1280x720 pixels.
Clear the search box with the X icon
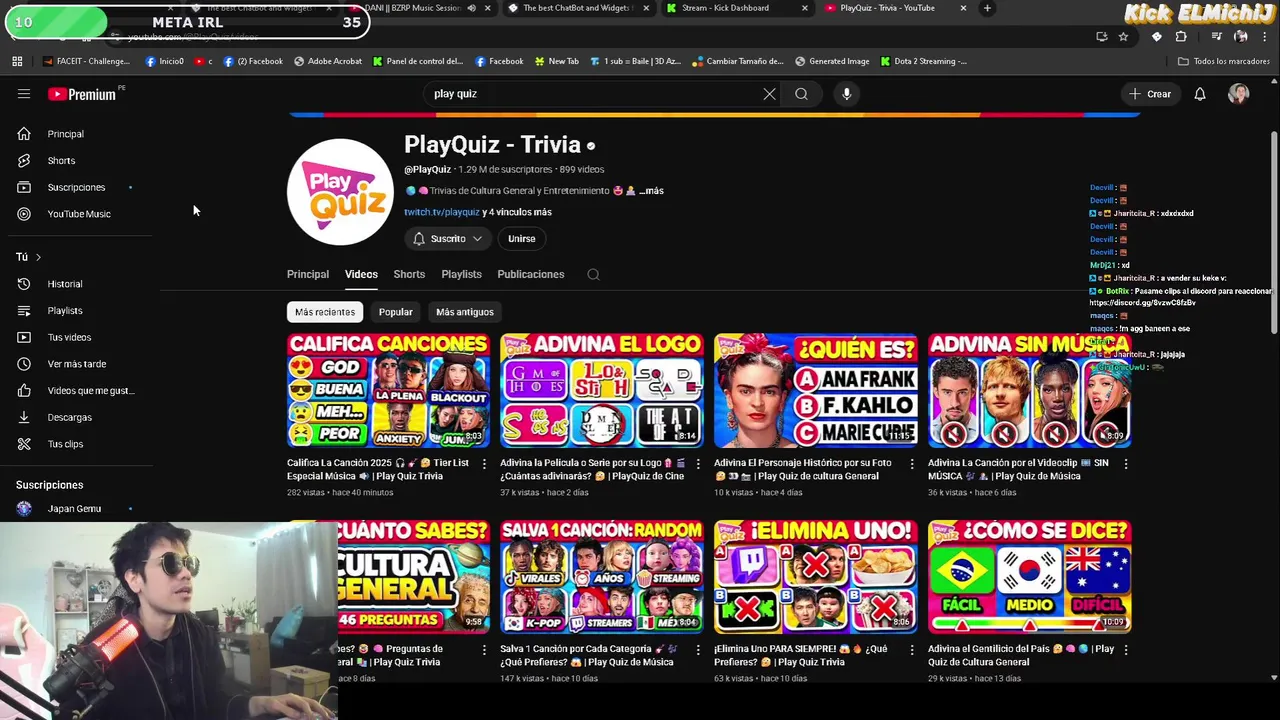[x=769, y=94]
